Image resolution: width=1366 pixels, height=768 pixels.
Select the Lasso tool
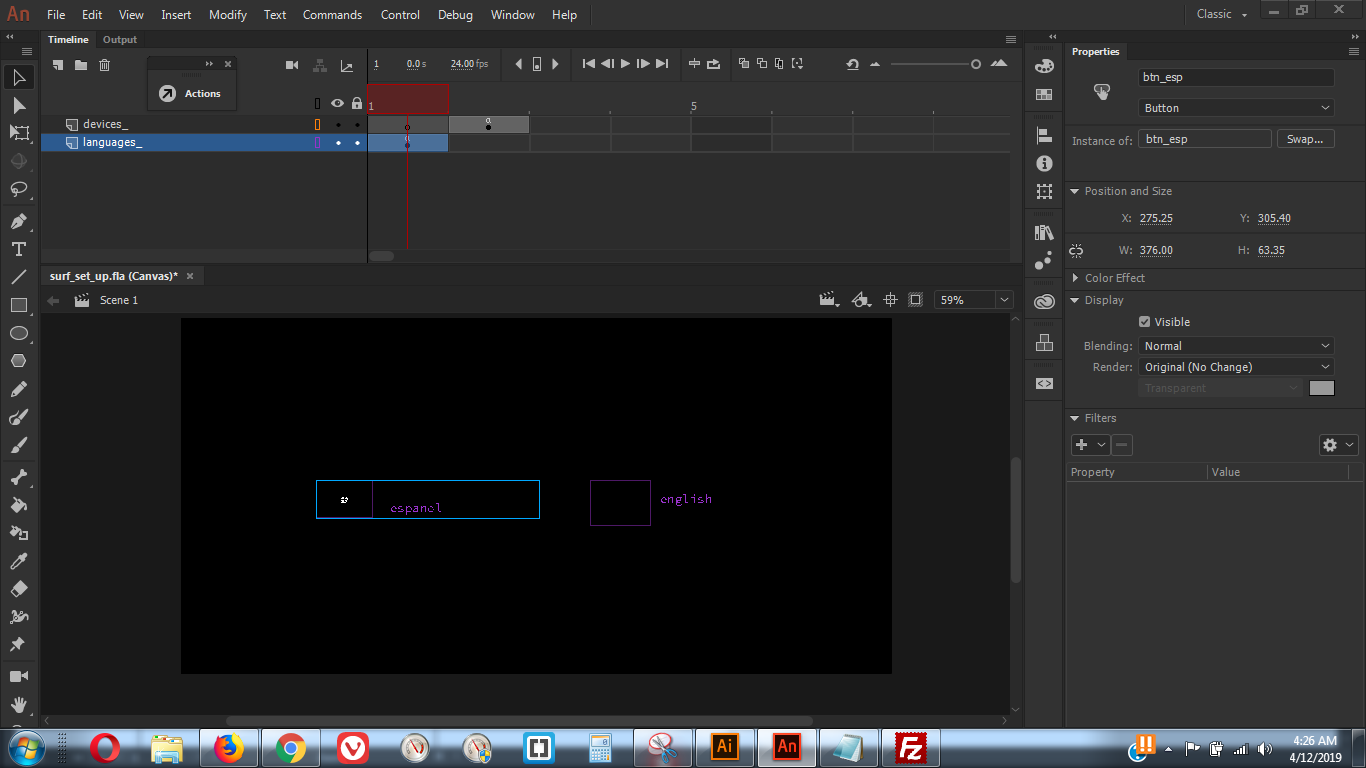pos(18,189)
